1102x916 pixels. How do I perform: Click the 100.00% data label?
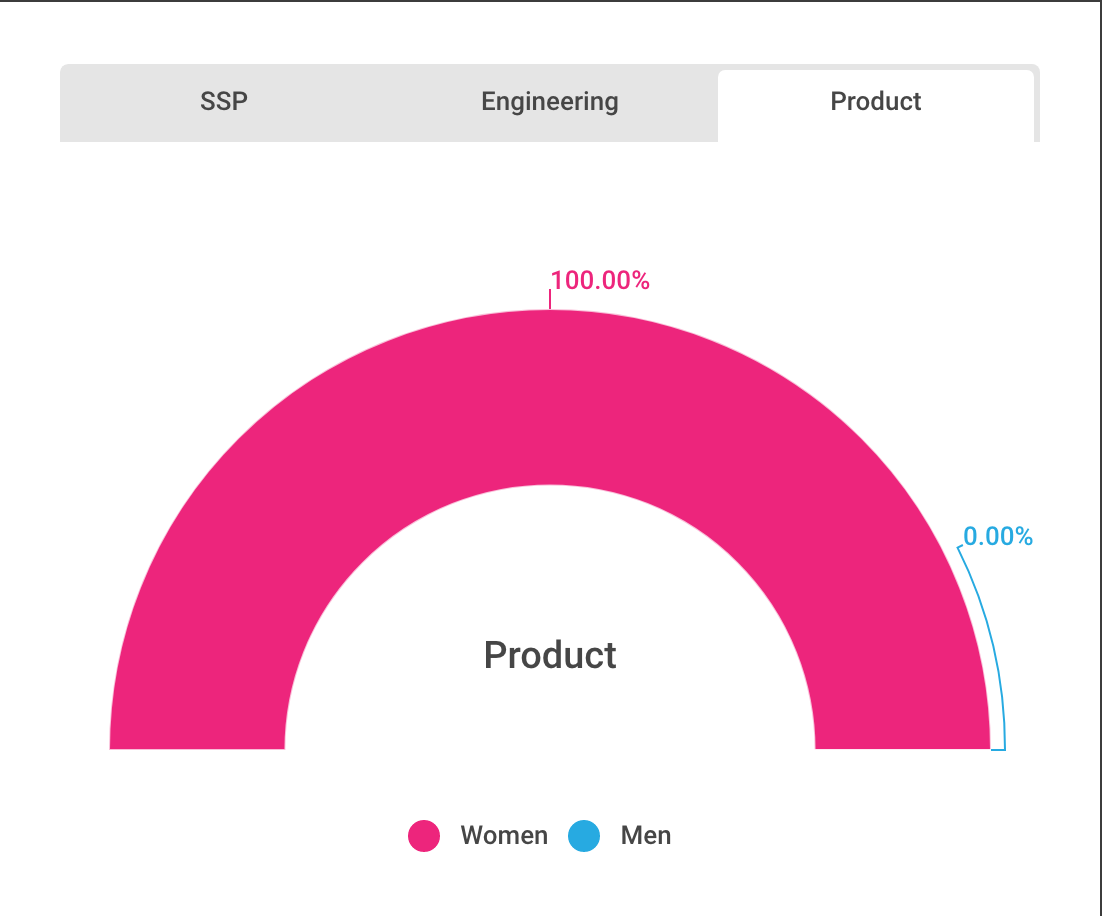[x=600, y=280]
